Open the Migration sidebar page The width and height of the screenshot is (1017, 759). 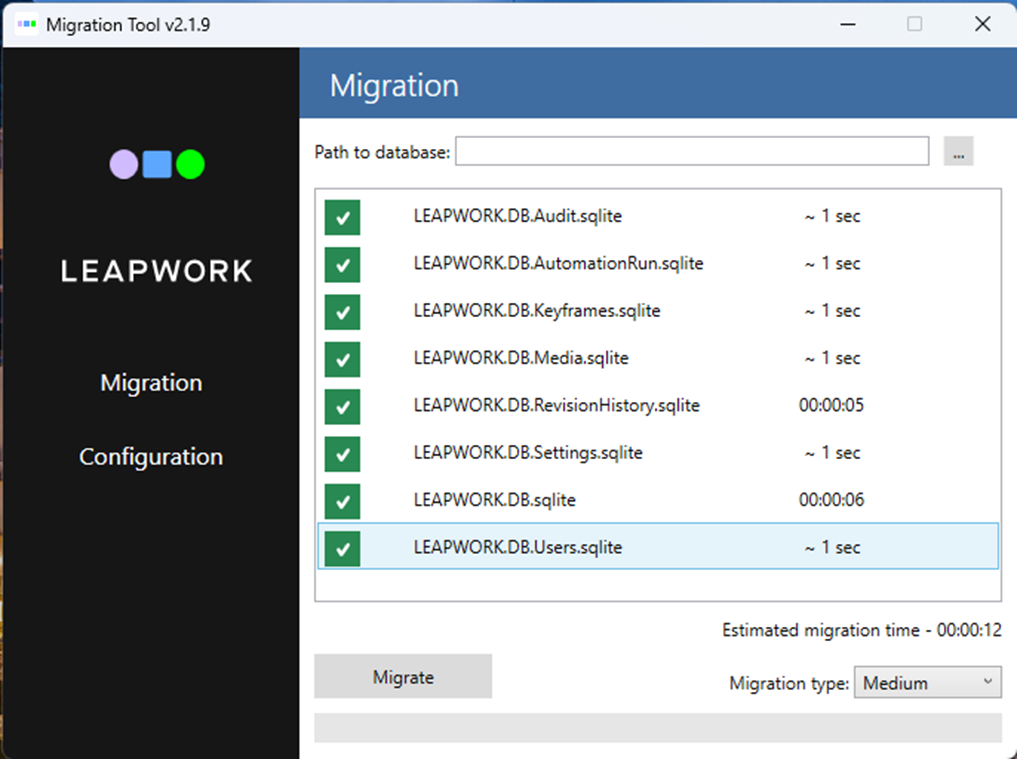[151, 383]
